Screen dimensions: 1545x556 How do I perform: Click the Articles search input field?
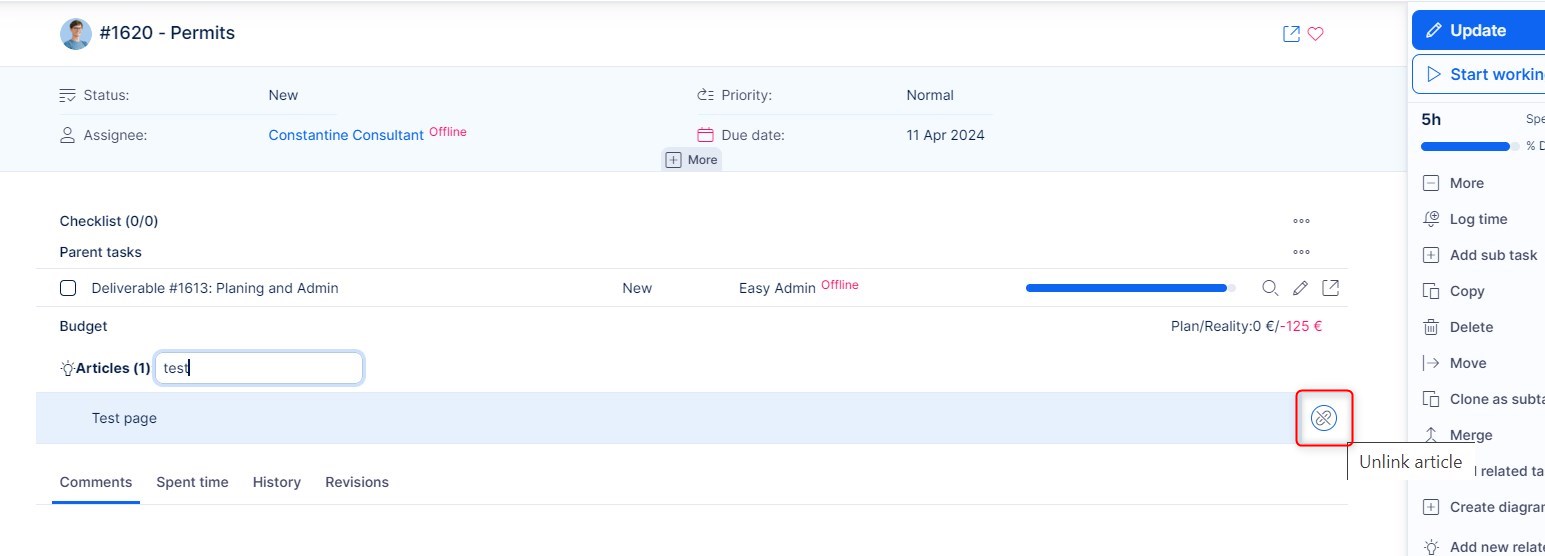(259, 368)
